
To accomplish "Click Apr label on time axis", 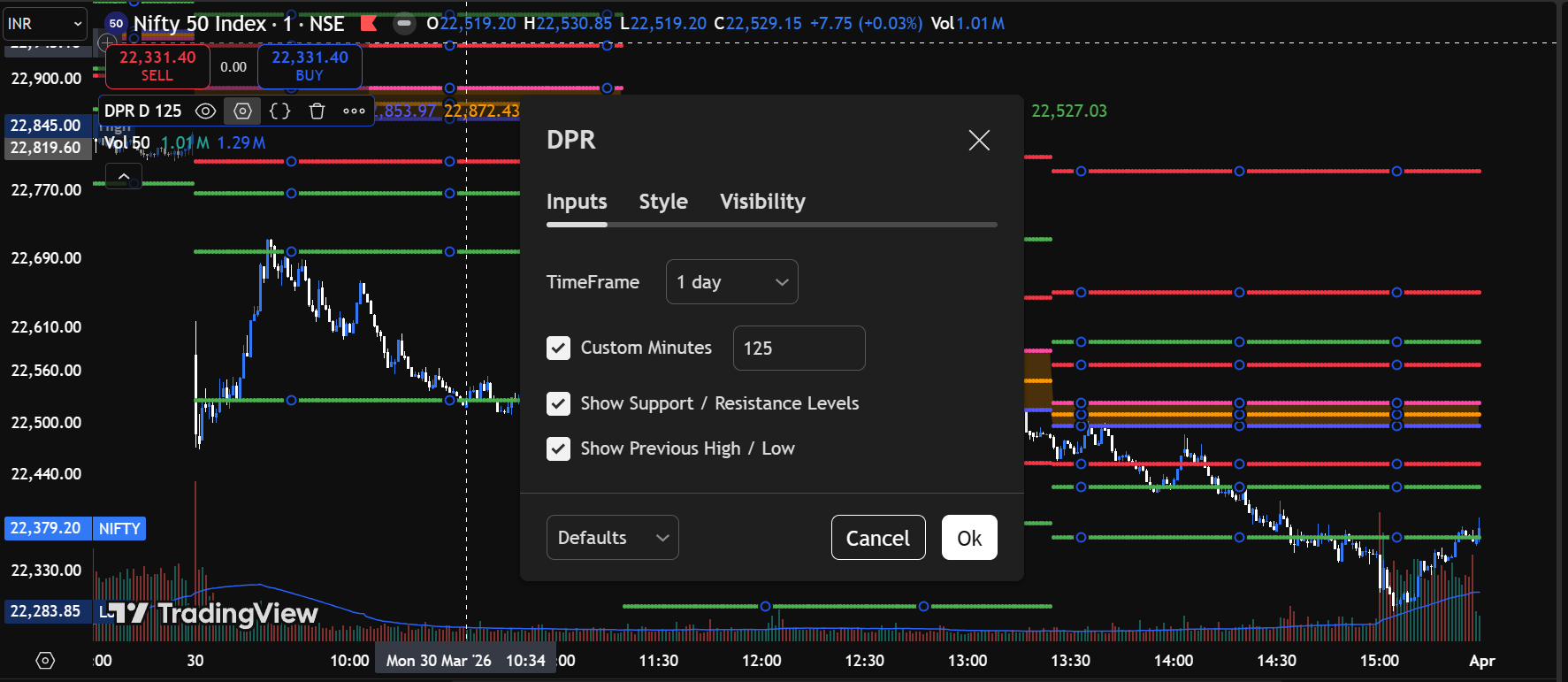I will [x=1482, y=661].
